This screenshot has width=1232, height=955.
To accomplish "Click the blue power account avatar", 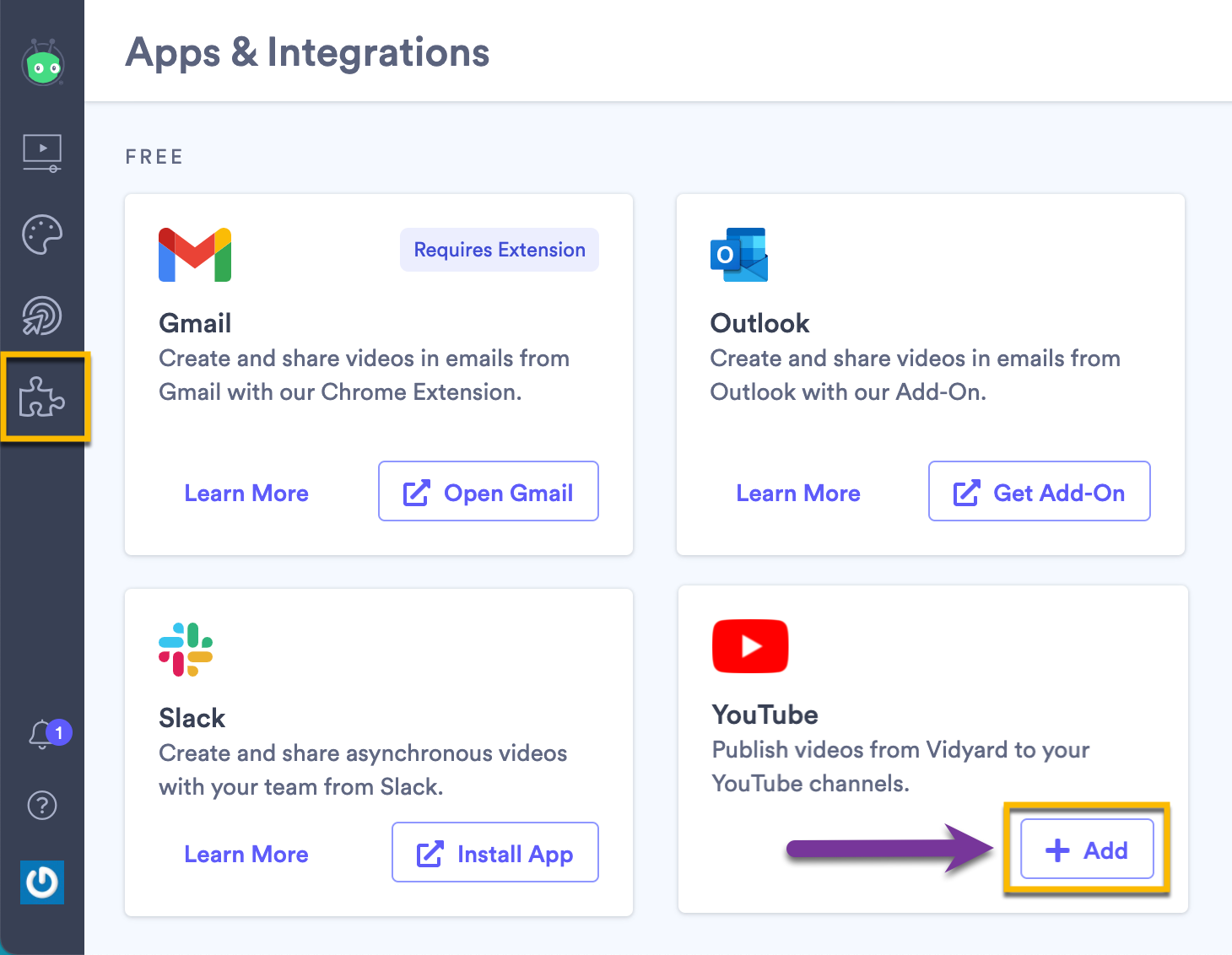I will [42, 882].
